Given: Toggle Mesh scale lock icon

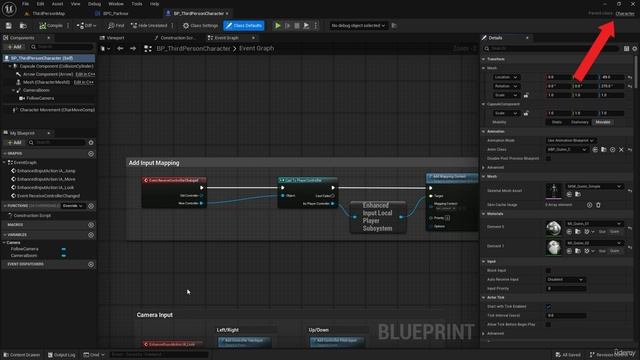Looking at the screenshot, I should pyautogui.click(x=526, y=95).
